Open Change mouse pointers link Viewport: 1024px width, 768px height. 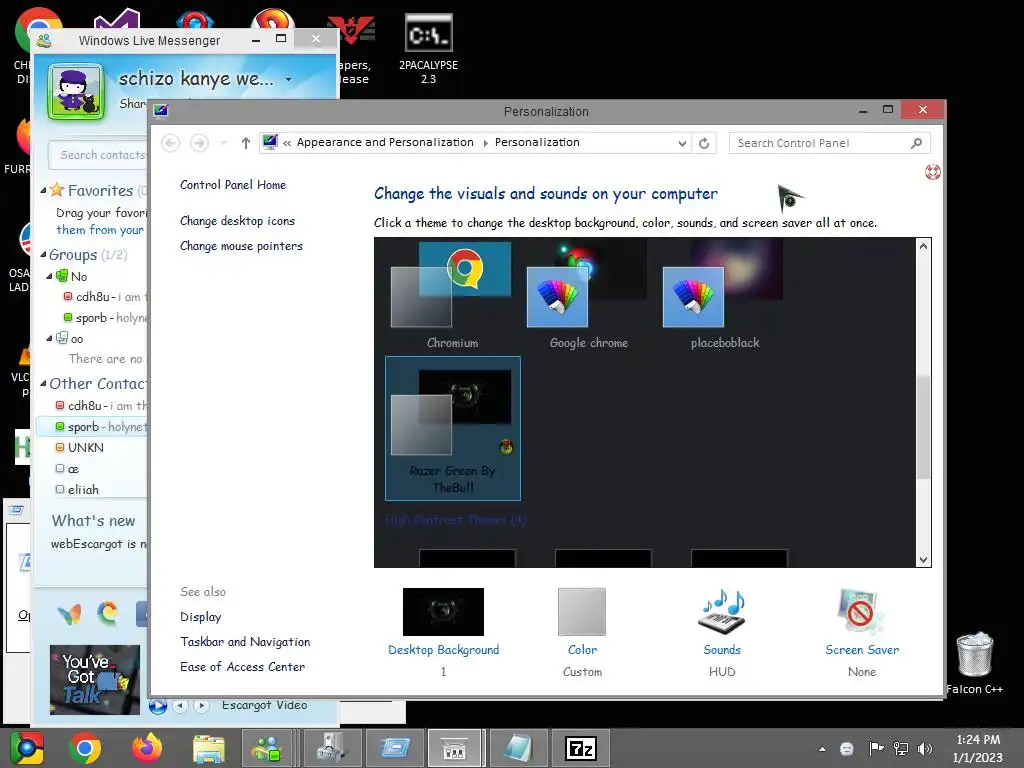pyautogui.click(x=241, y=246)
